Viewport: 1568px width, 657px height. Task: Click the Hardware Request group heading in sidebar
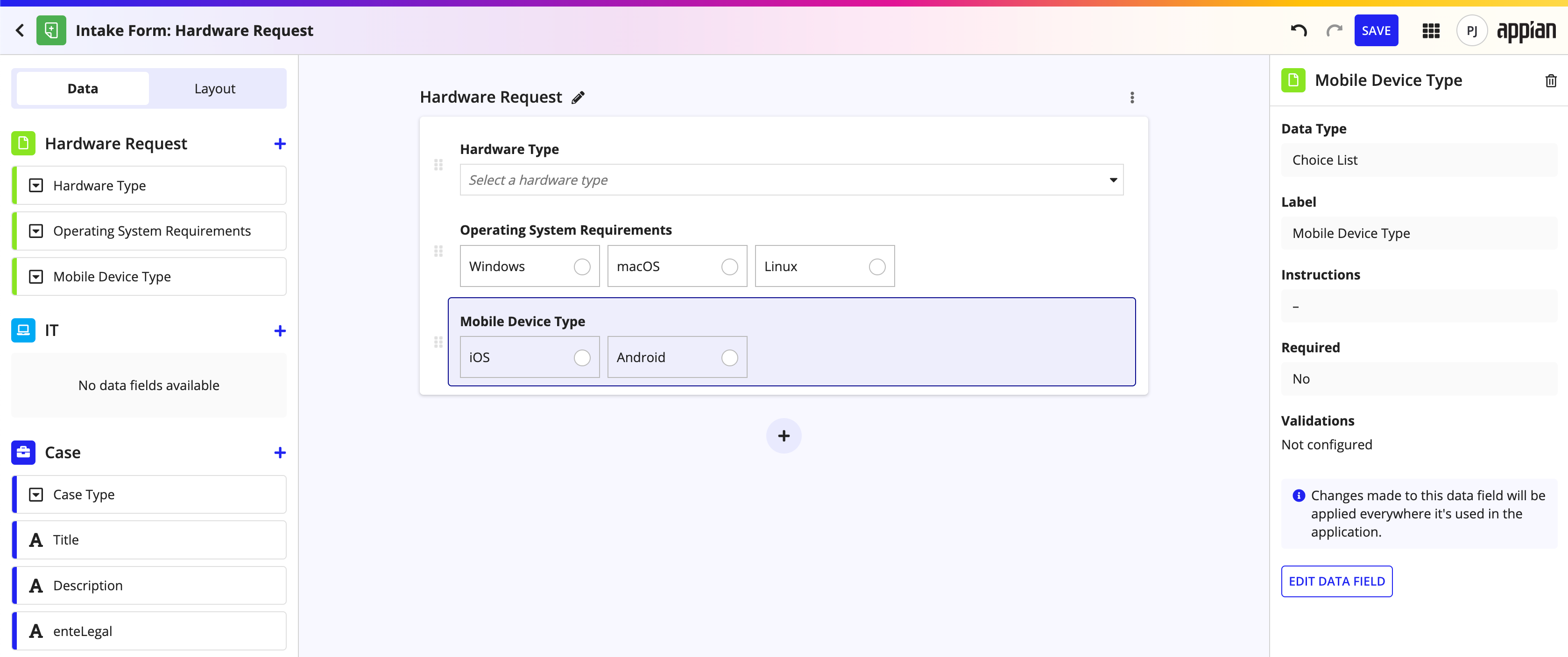click(116, 144)
